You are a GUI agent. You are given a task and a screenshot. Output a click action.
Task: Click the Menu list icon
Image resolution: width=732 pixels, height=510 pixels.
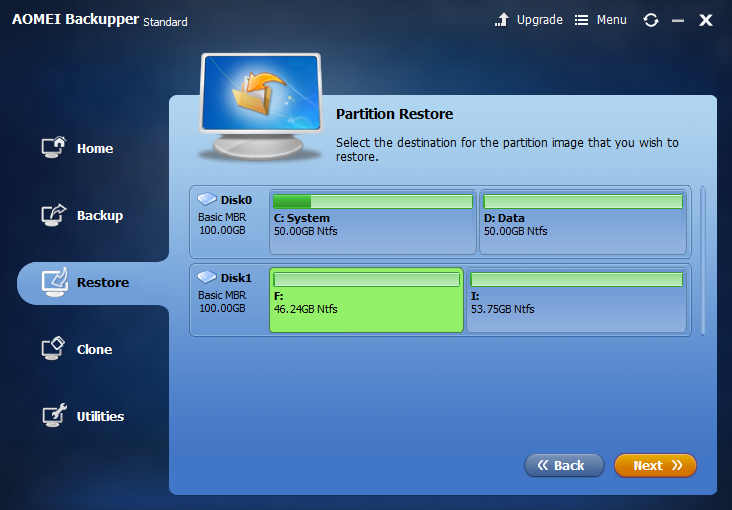pyautogui.click(x=581, y=20)
